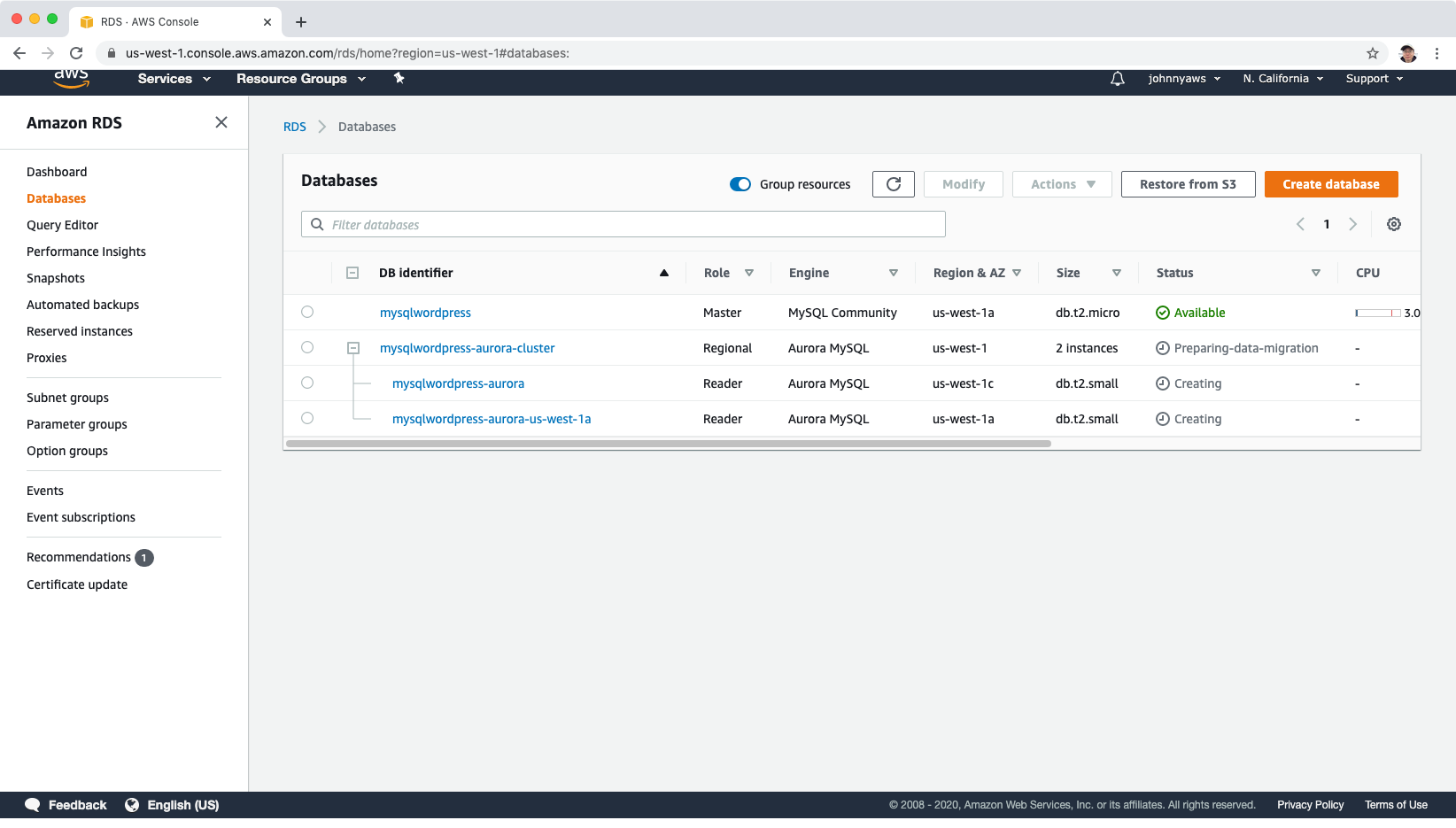Screen dimensions: 1456x828
Task: Close the RDS AWS Console tab
Action: [x=267, y=22]
